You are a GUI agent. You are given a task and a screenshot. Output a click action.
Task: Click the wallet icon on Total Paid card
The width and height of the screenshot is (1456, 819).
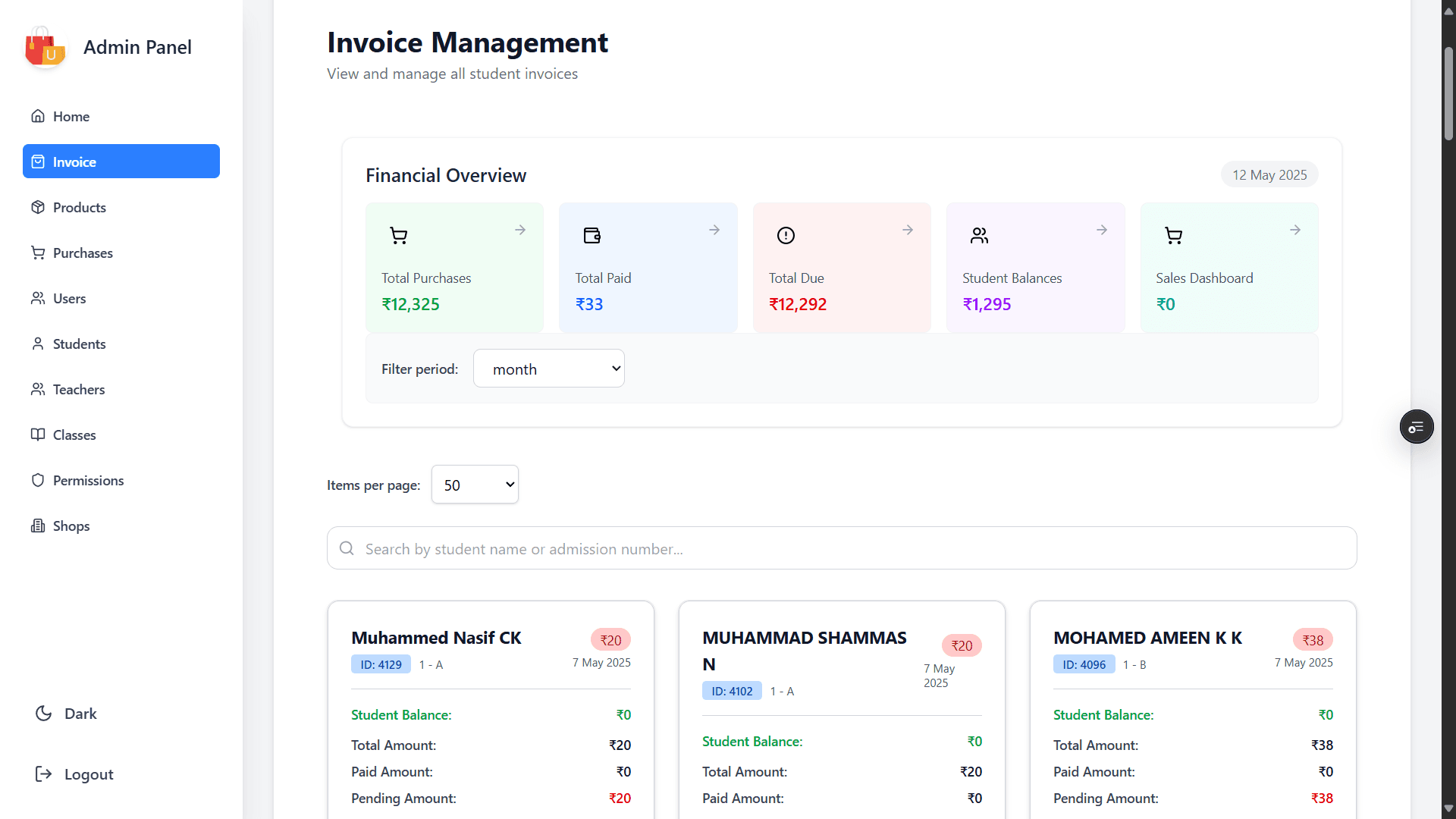[x=592, y=236]
